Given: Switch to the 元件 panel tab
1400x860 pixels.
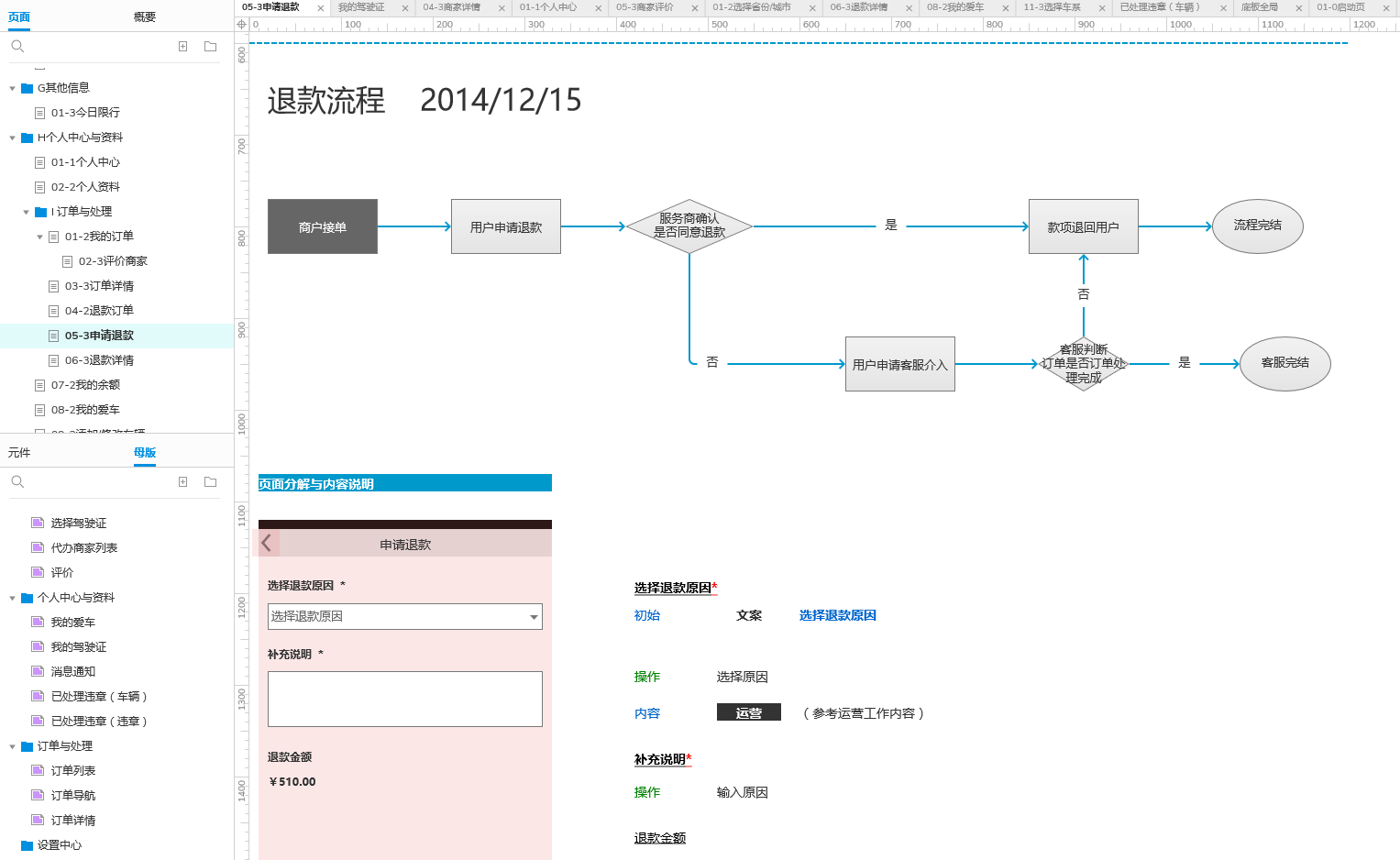Looking at the screenshot, I should click(x=19, y=452).
